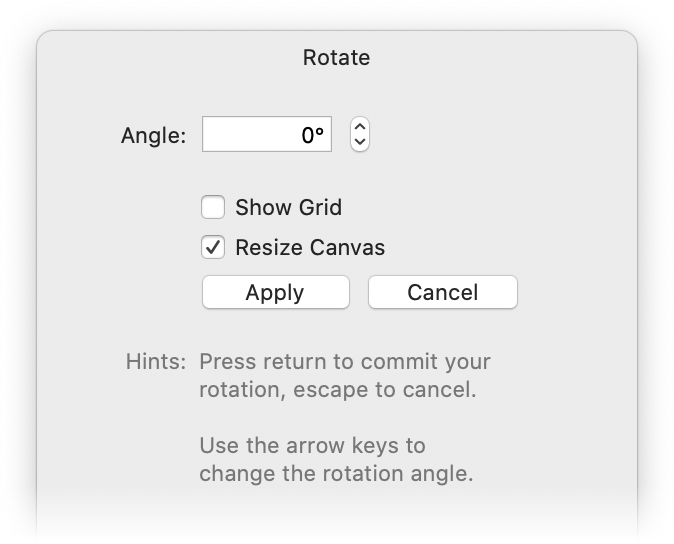The image size is (674, 544).
Task: Click the "change the rotation angle" hint line
Action: 336,473
